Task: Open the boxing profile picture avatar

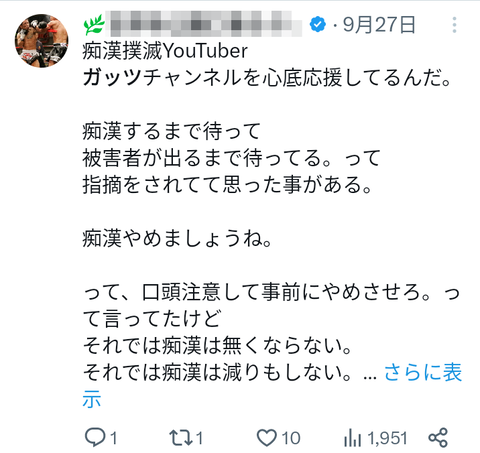Action: pyautogui.click(x=42, y=41)
